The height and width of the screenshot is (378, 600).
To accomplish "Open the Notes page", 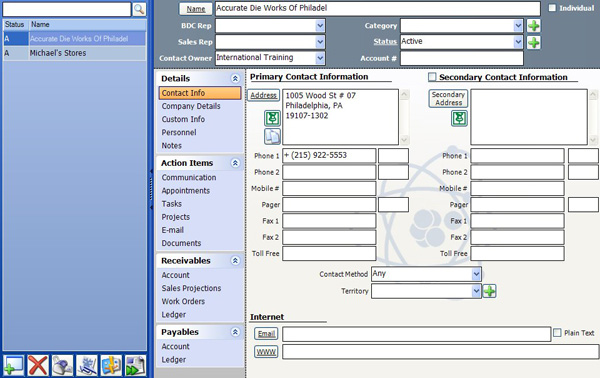I will (x=171, y=146).
